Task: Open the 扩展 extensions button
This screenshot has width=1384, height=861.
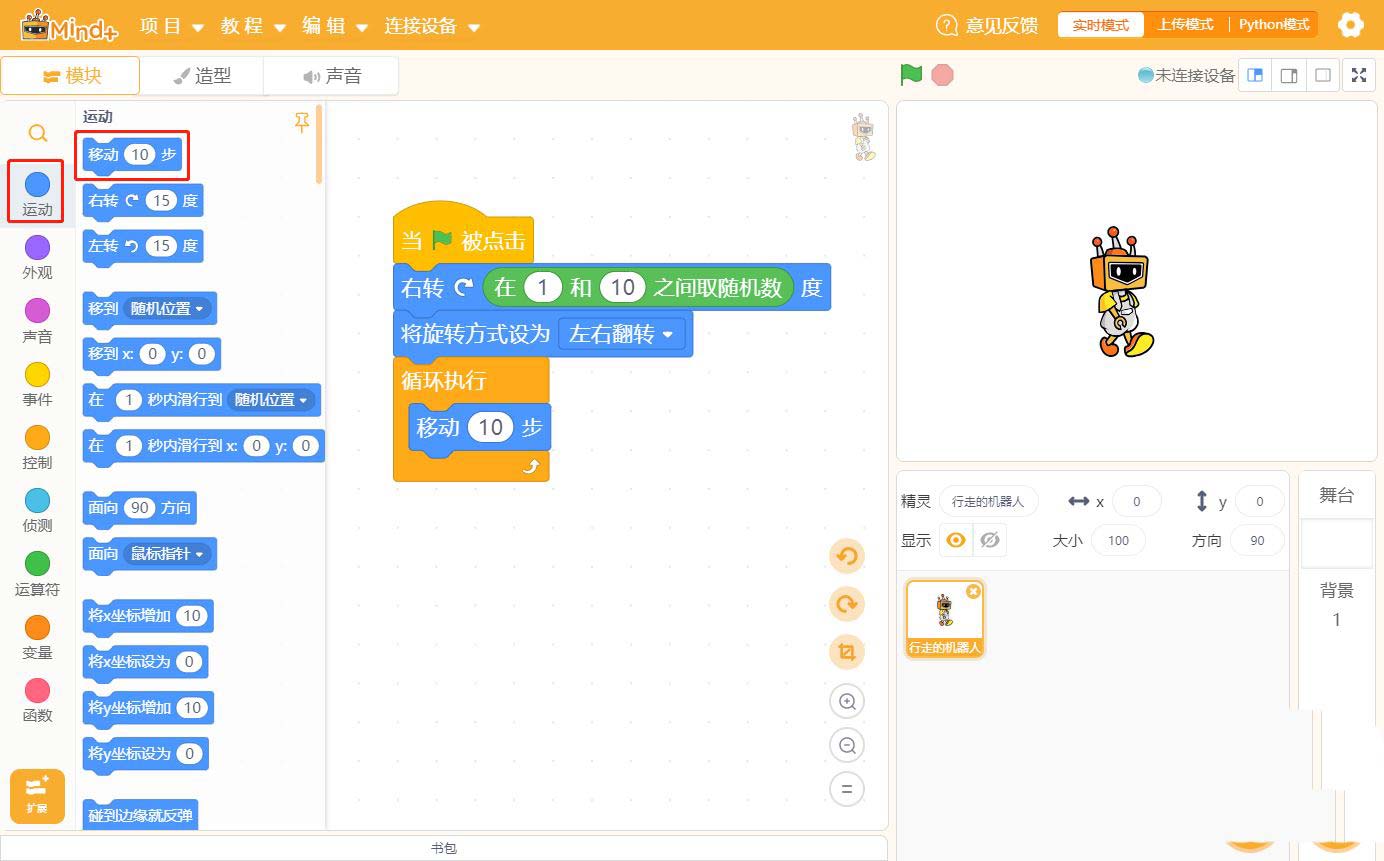Action: click(37, 796)
